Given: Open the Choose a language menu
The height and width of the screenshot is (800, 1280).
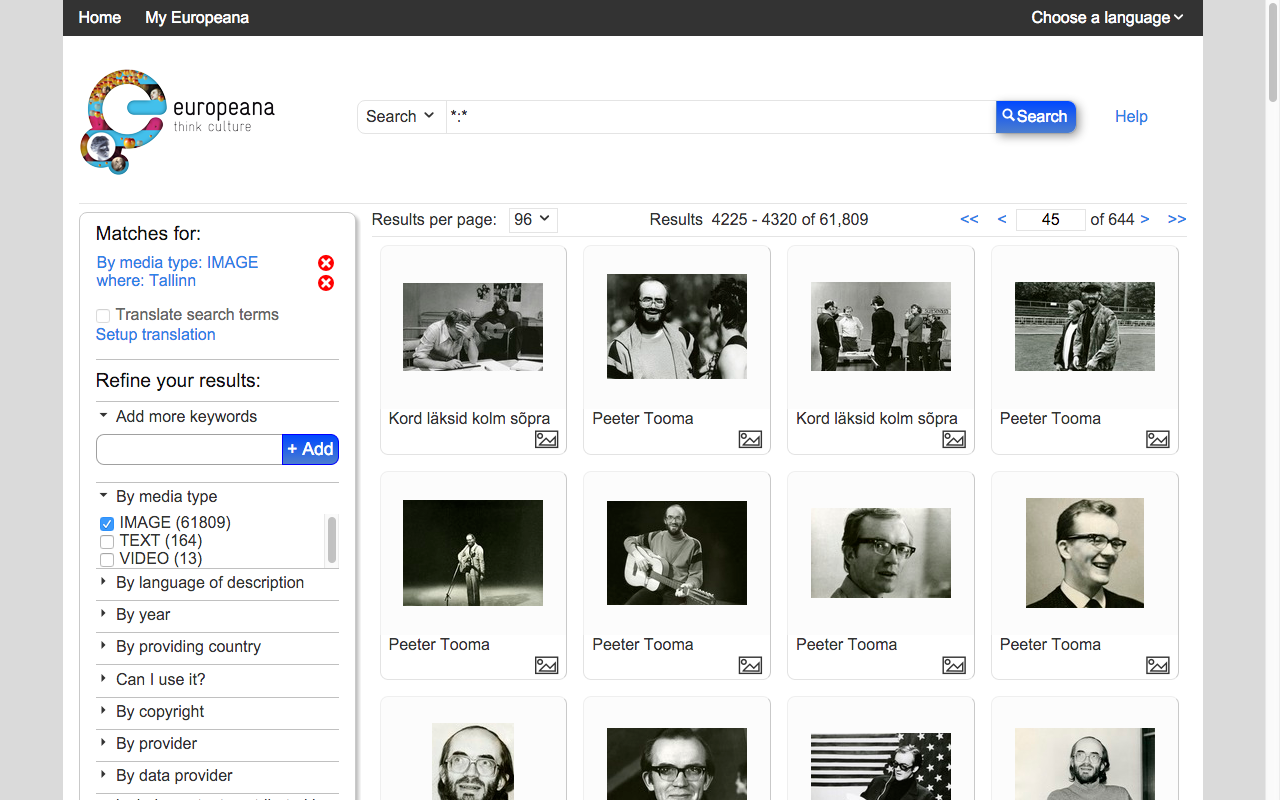Looking at the screenshot, I should pos(1107,17).
